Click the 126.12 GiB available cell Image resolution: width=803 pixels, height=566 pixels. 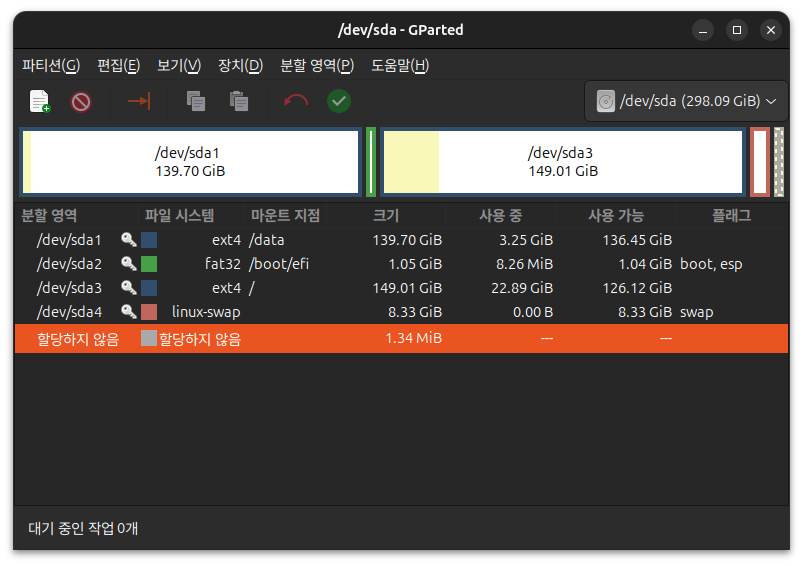pos(637,288)
